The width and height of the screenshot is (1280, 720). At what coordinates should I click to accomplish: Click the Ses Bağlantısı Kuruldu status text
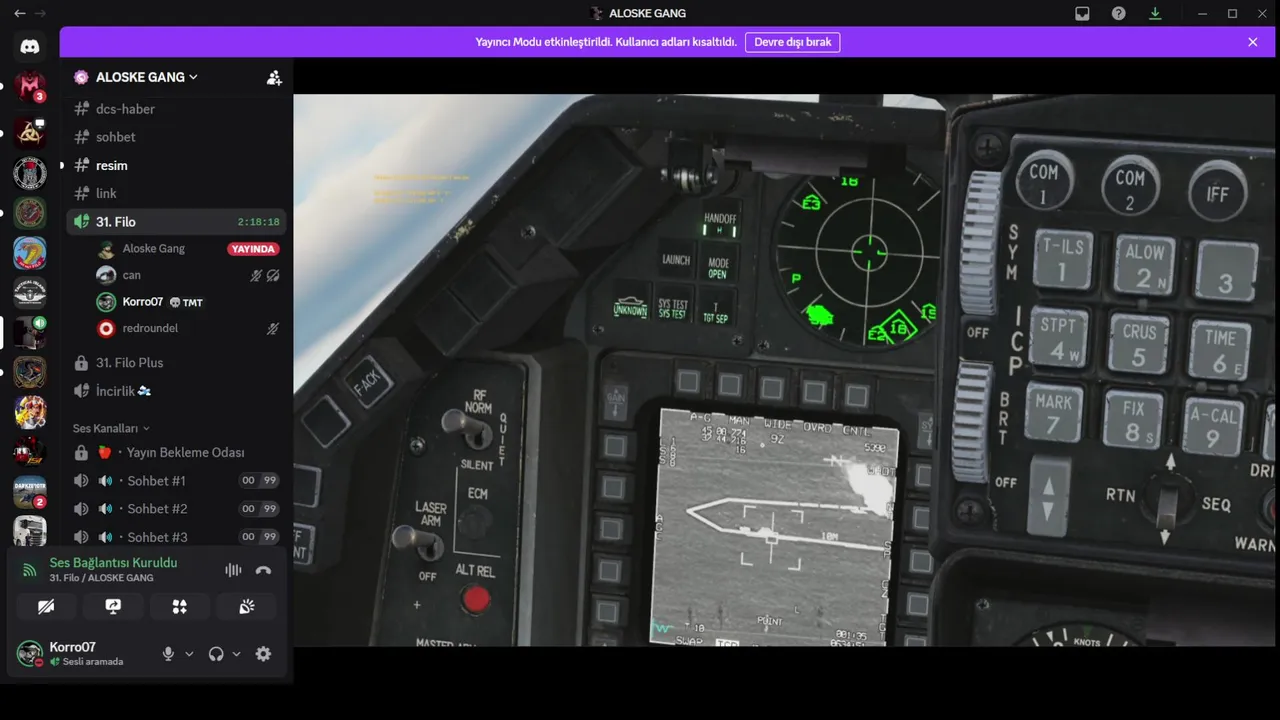coord(113,563)
